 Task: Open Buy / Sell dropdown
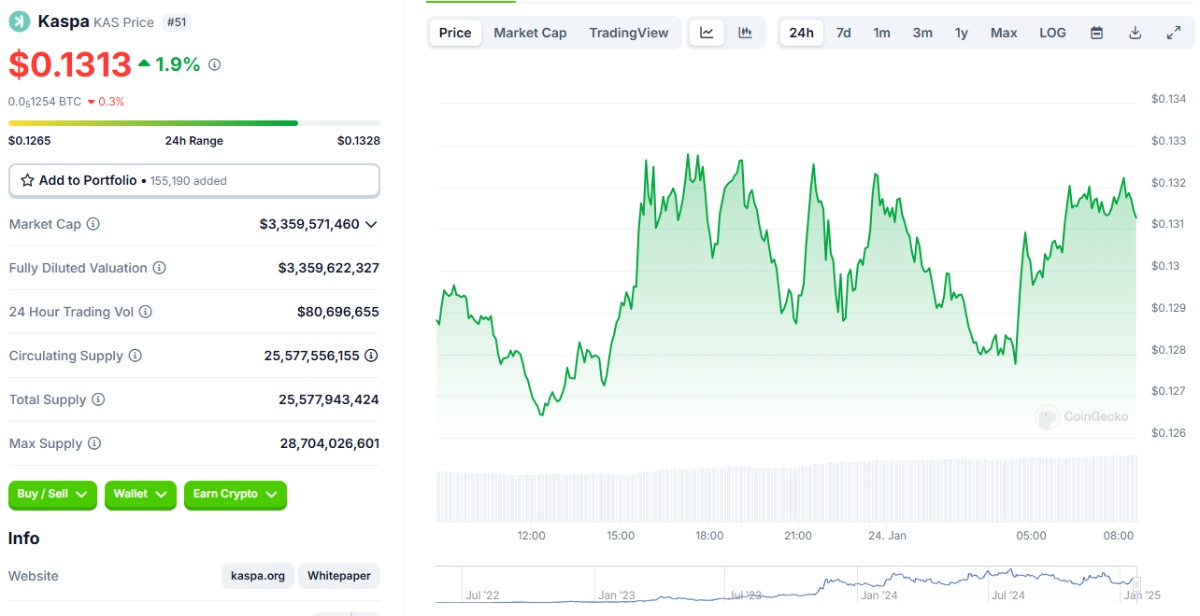[53, 494]
